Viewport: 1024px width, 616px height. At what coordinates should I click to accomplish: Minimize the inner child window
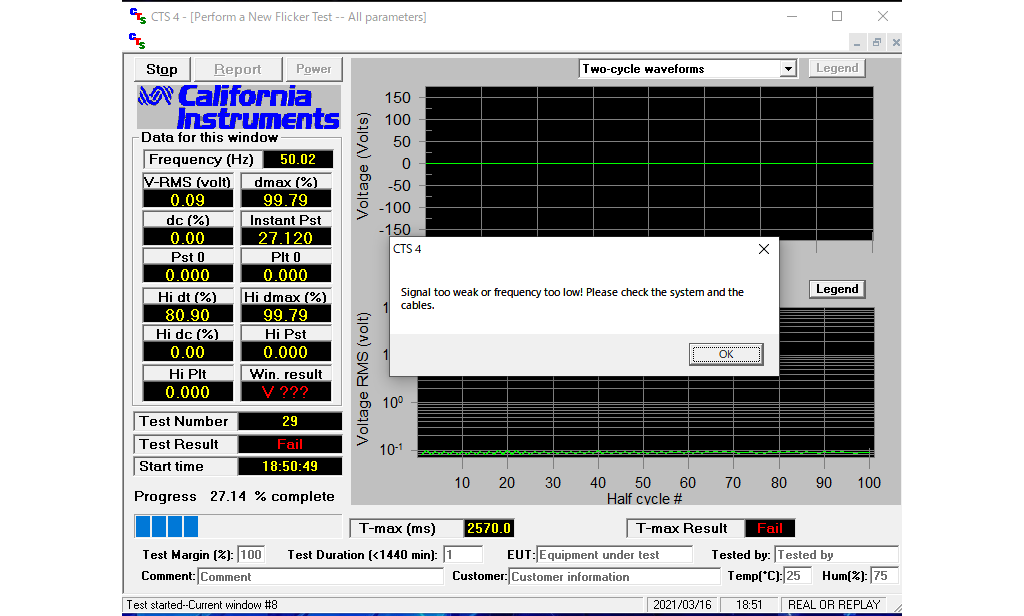click(x=857, y=42)
